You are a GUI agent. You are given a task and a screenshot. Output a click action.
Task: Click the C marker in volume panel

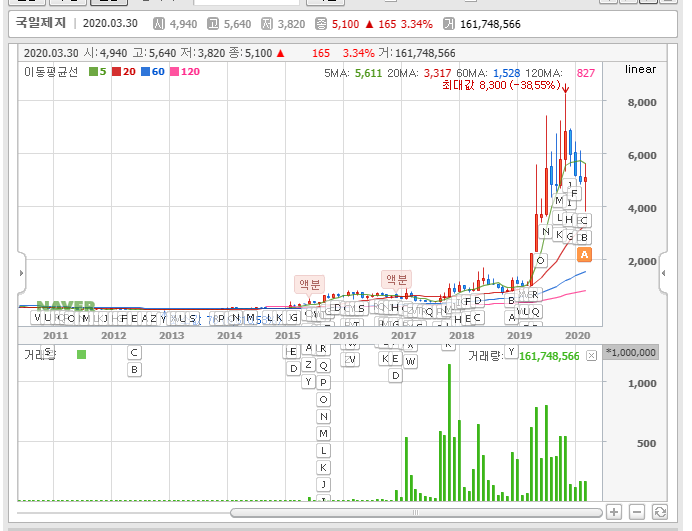click(x=134, y=353)
